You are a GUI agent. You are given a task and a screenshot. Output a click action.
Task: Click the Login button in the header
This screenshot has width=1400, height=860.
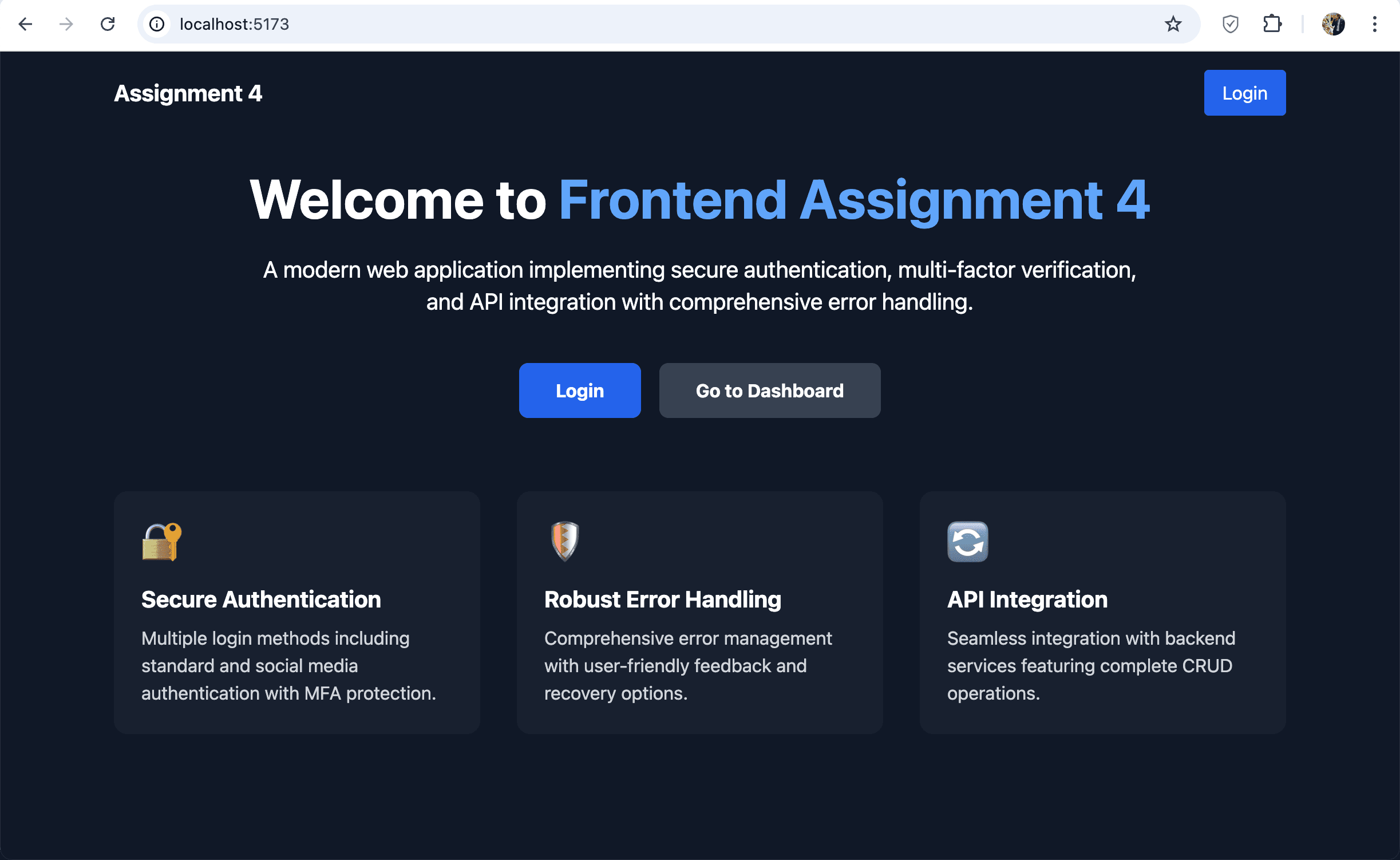1245,93
